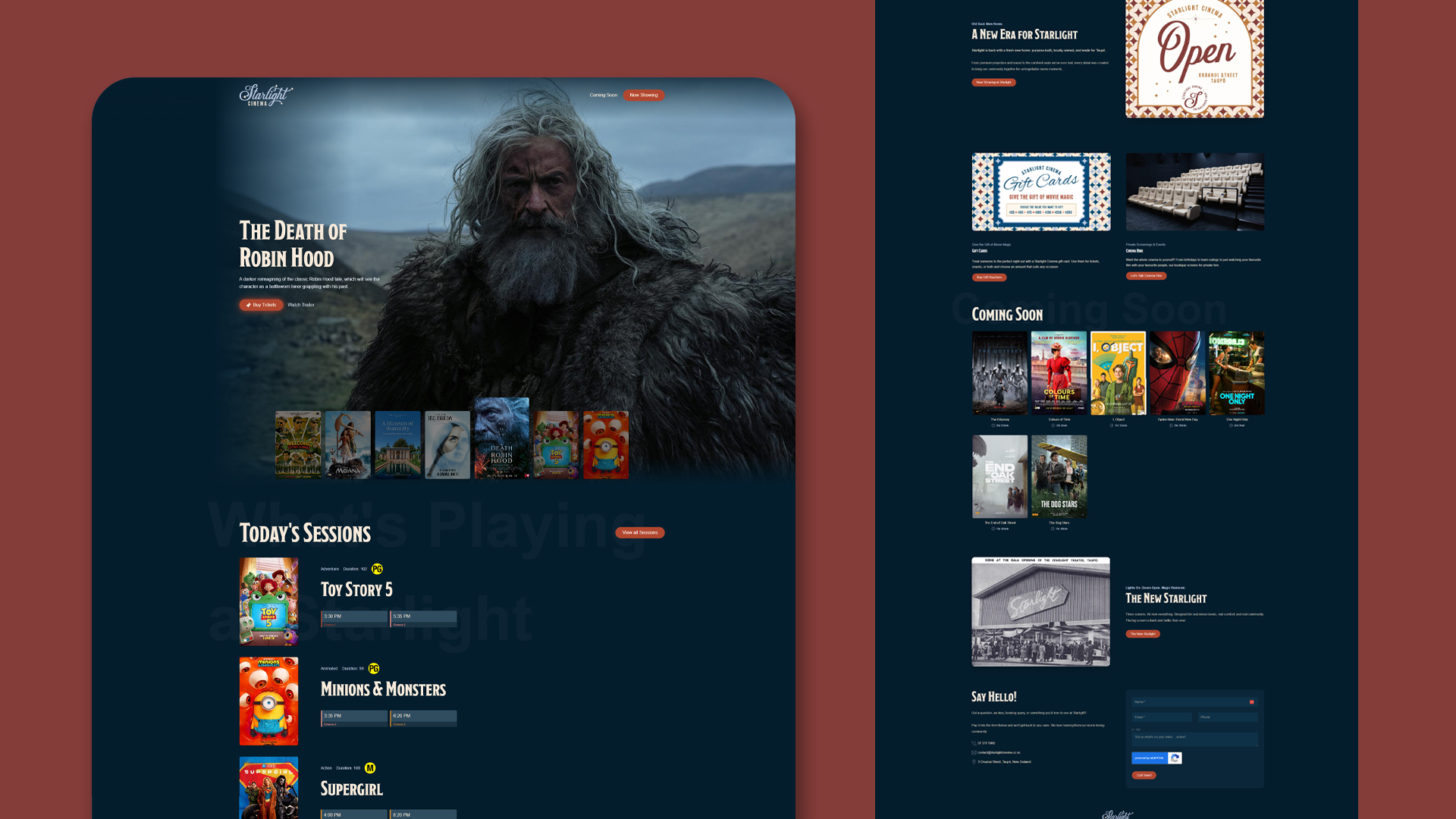This screenshot has width=1456, height=819.
Task: Open the Gift Cards promotional image
Action: [1041, 192]
